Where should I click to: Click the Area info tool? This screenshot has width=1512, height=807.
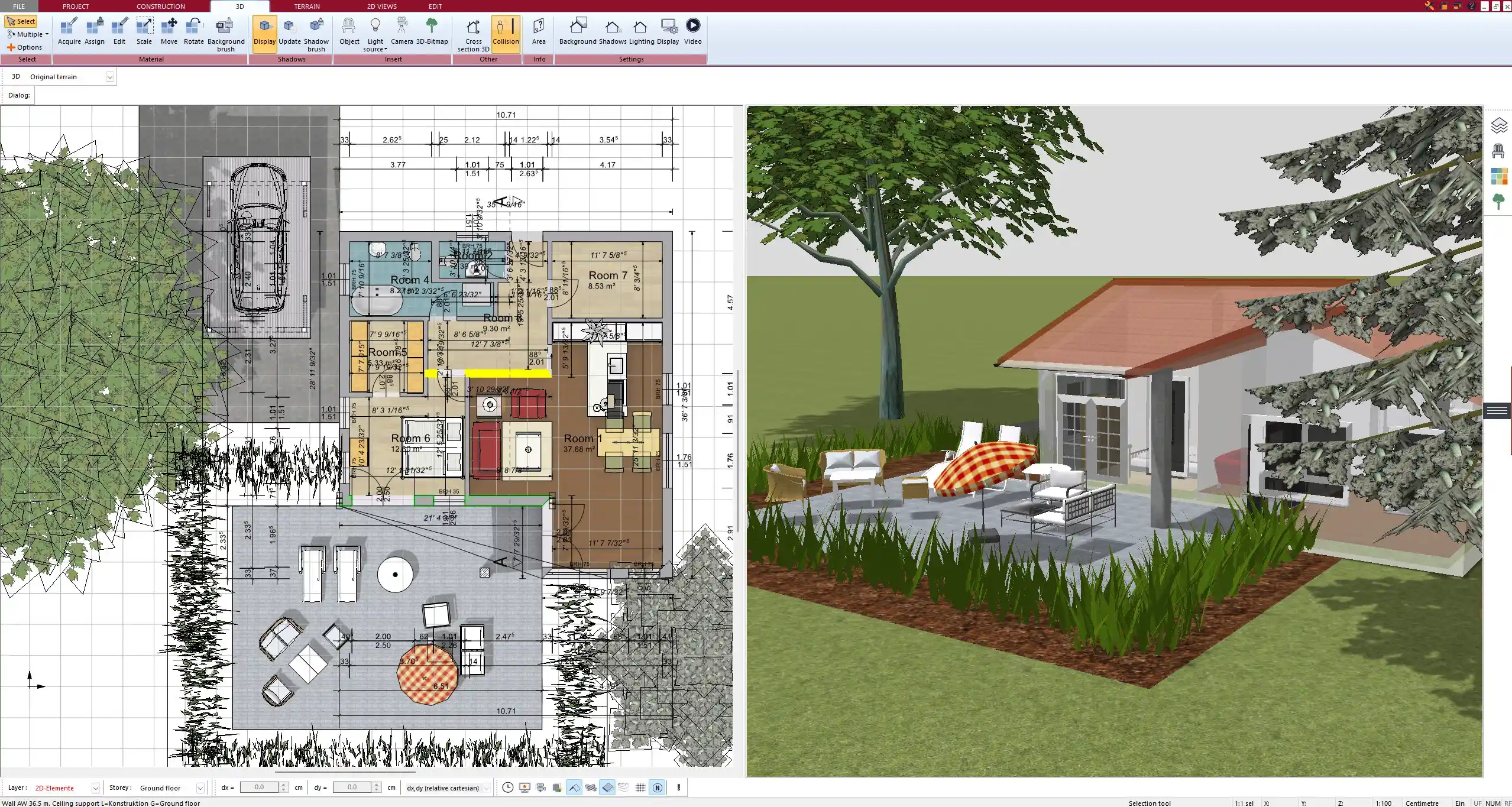(538, 30)
